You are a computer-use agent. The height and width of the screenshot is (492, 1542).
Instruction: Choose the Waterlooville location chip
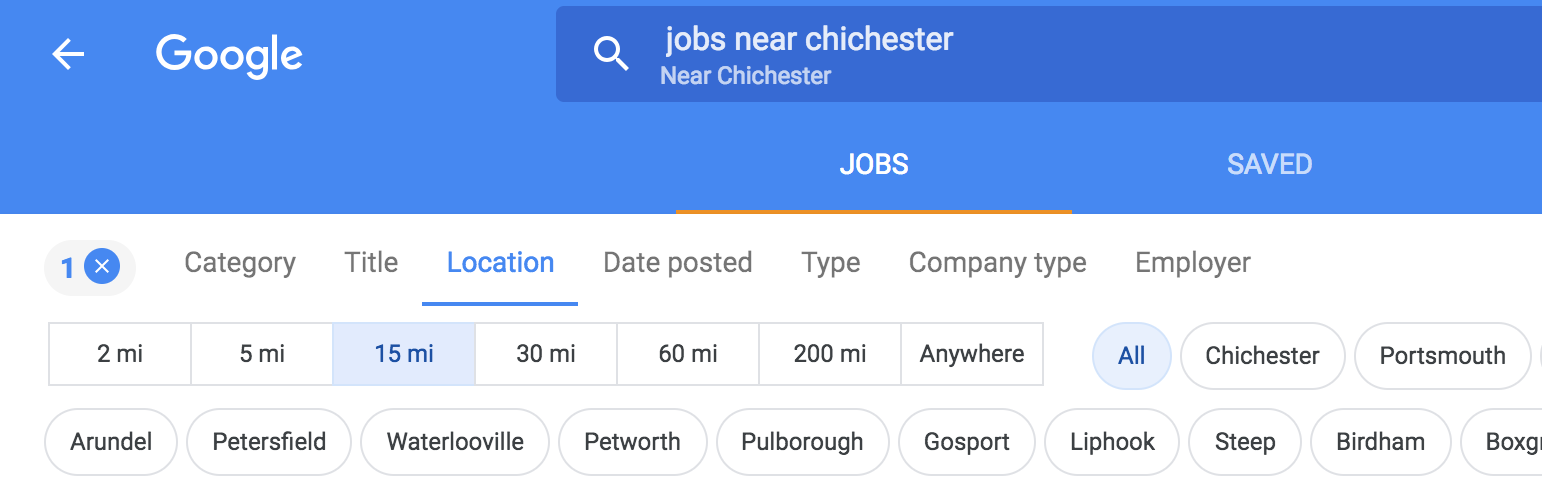pos(455,442)
